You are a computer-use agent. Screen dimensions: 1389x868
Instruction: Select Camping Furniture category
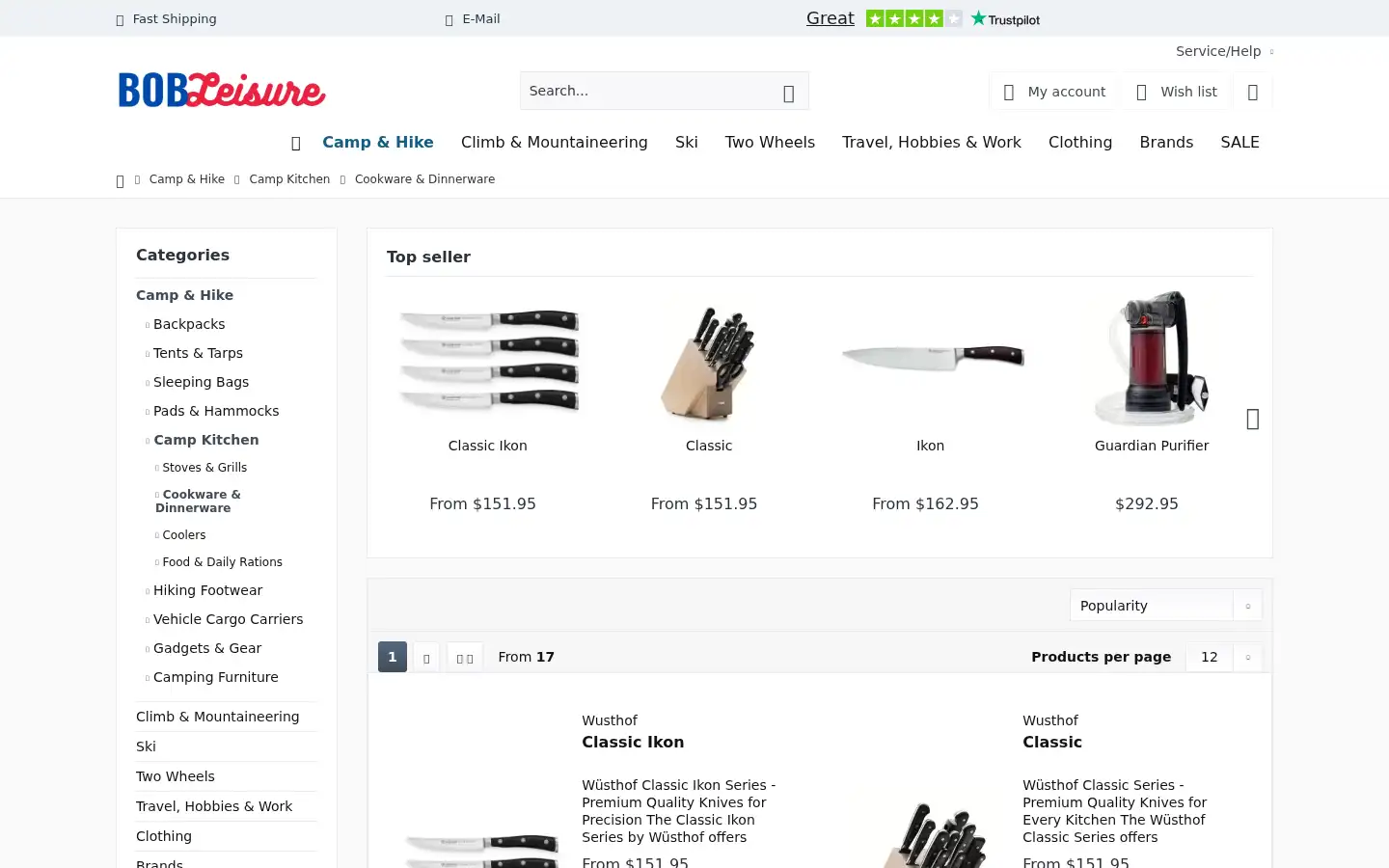click(216, 677)
